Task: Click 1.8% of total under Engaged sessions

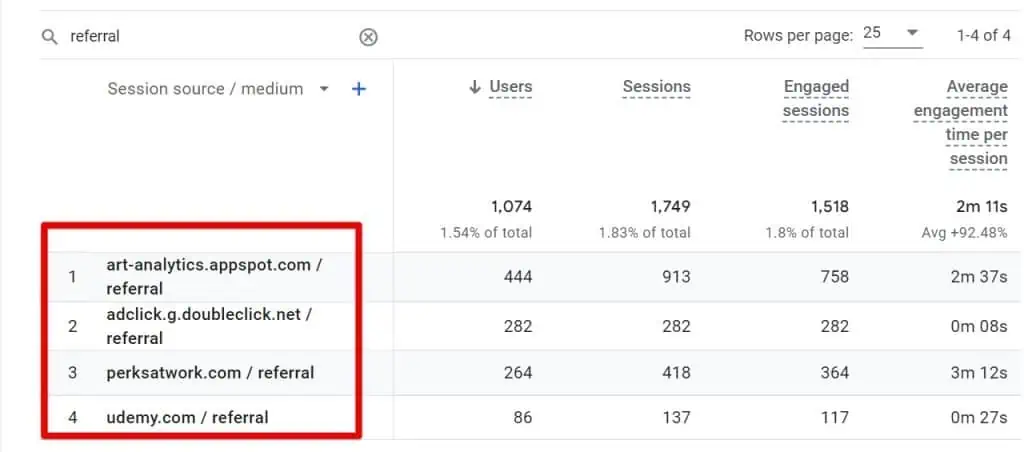Action: click(808, 233)
